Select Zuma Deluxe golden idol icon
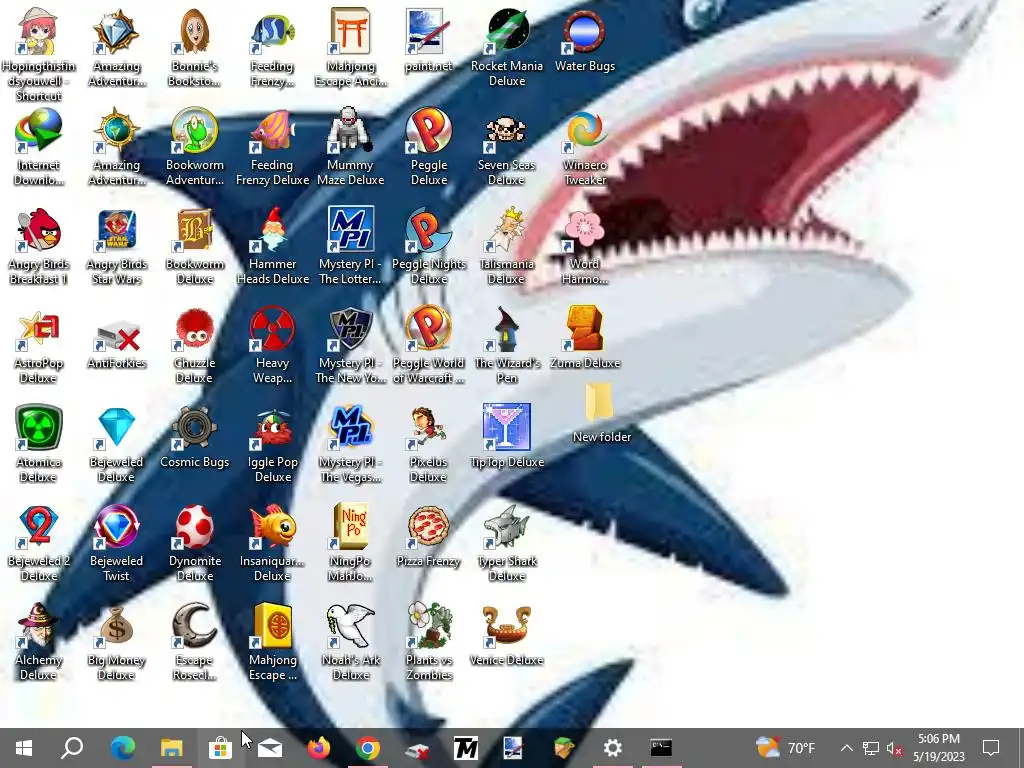1024x768 pixels. click(584, 328)
